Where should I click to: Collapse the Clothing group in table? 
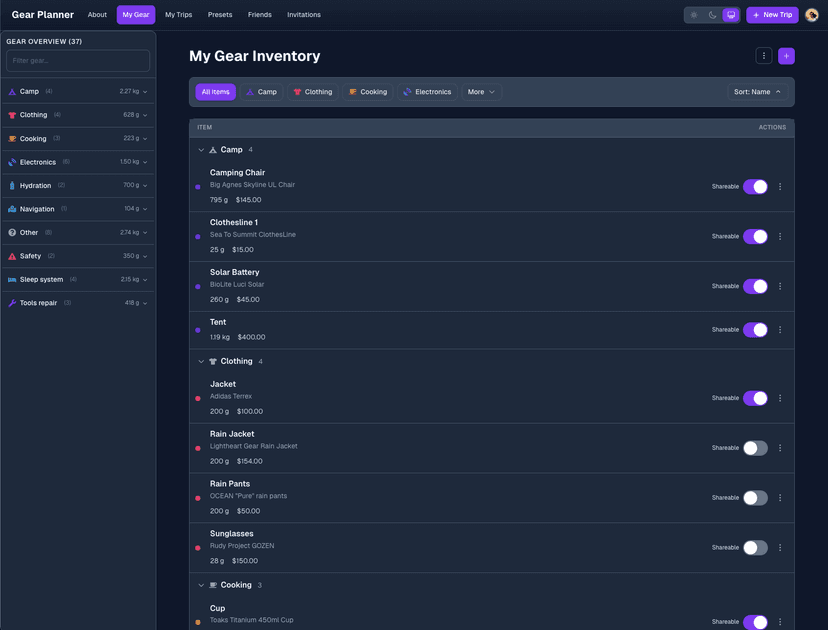tap(201, 362)
